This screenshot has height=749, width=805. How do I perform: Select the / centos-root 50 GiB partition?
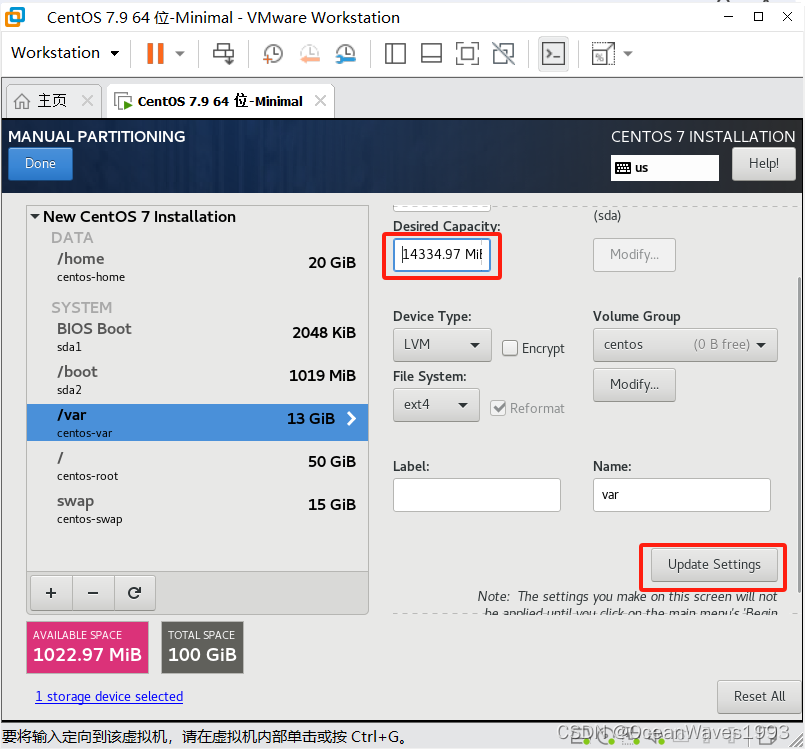(198, 466)
